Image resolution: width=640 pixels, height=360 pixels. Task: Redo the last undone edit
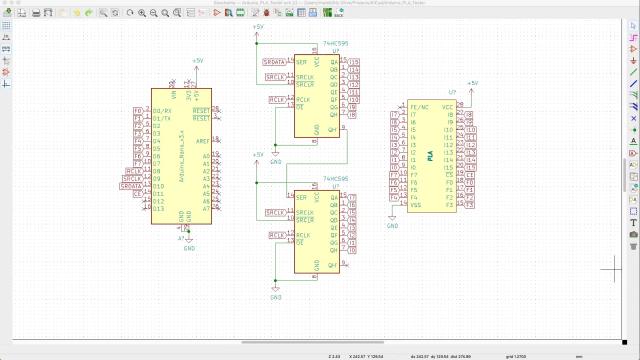(x=89, y=13)
